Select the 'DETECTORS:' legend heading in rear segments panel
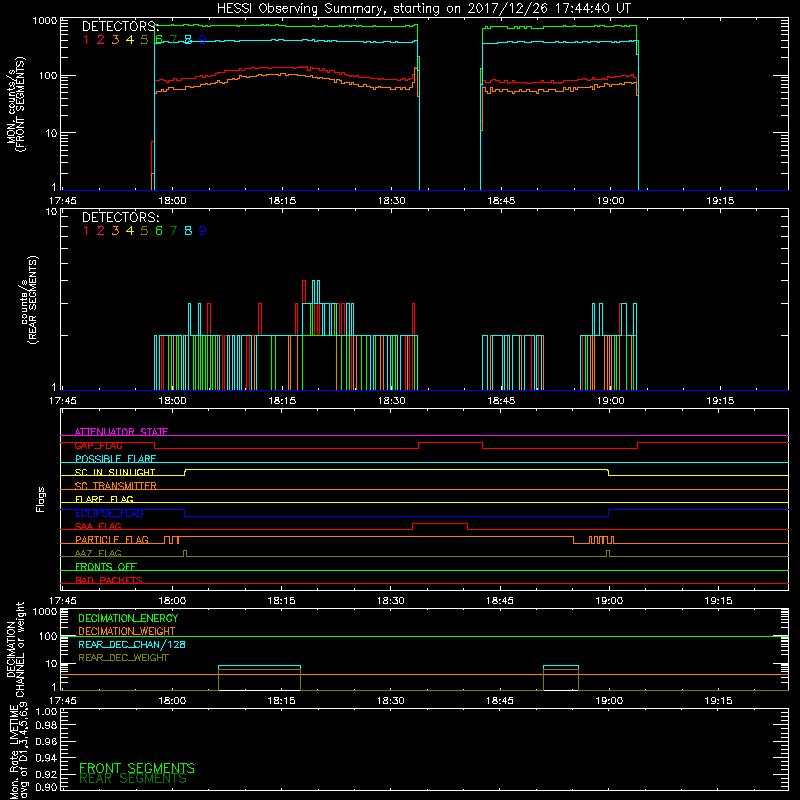Image resolution: width=800 pixels, height=800 pixels. 121,217
